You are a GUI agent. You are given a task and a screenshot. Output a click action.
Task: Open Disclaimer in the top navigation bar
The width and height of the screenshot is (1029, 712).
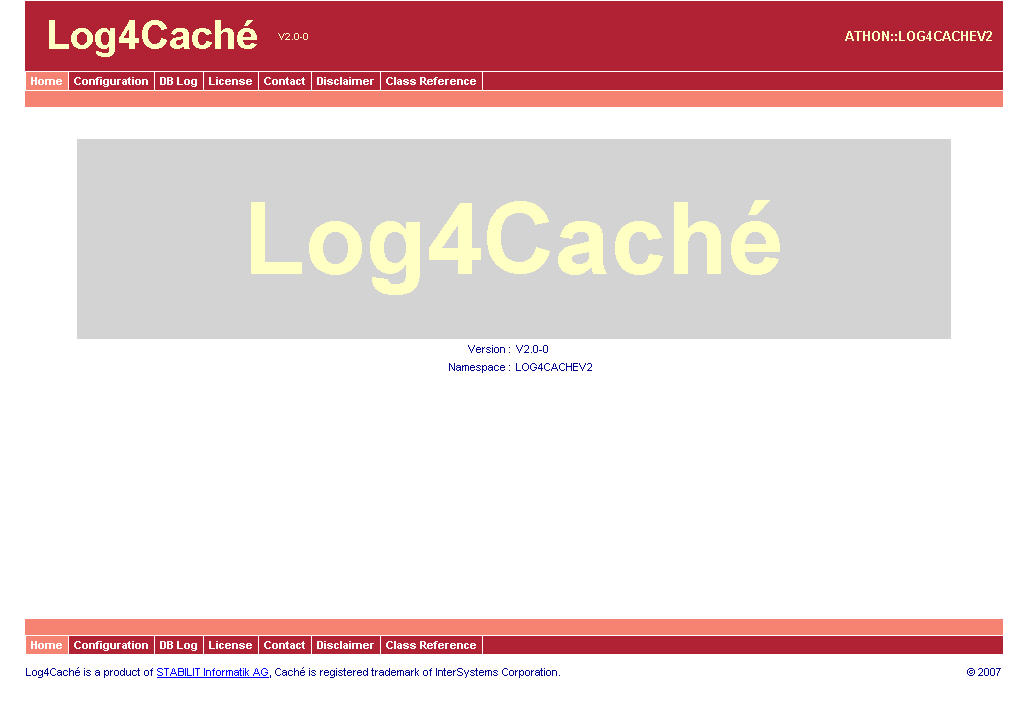345,81
